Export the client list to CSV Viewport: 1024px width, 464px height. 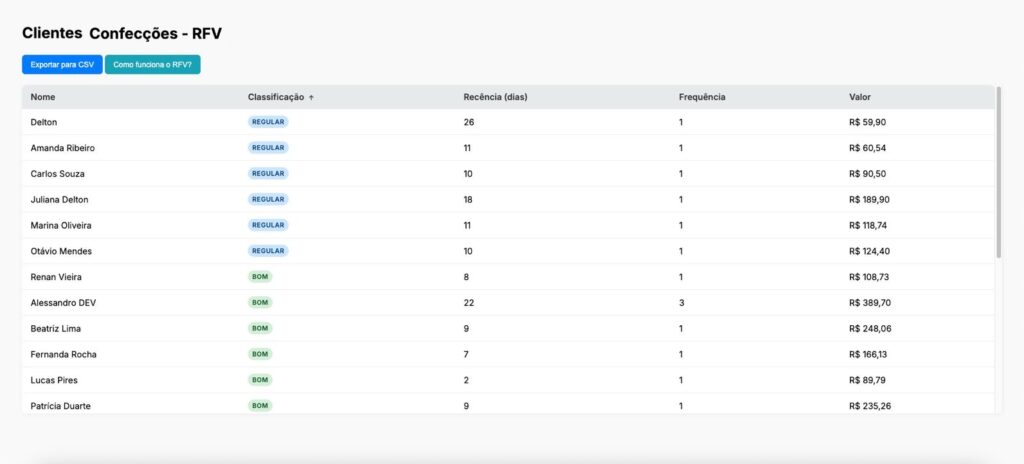click(62, 65)
